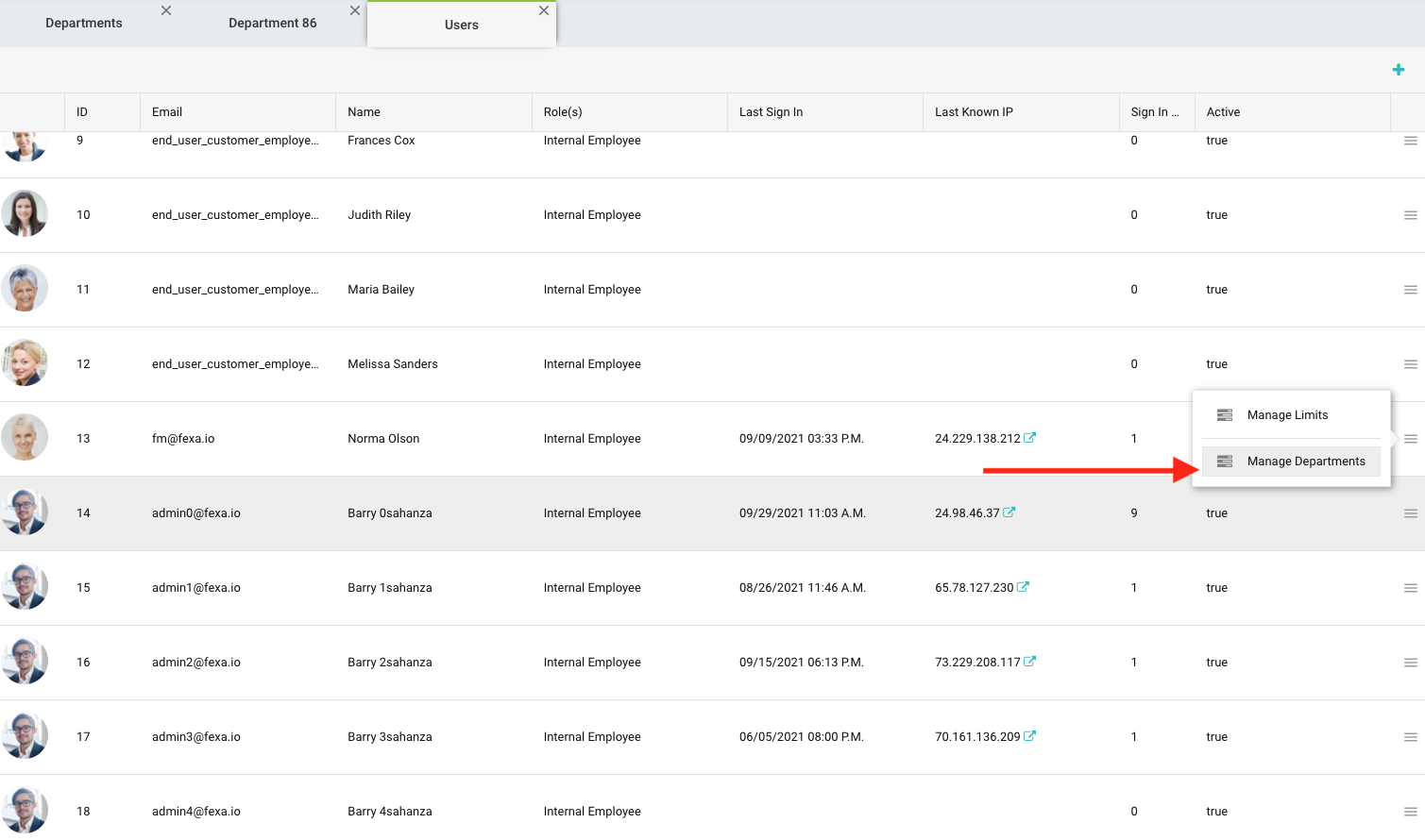
Task: Select Melissa Sanders user row
Action: pyautogui.click(x=393, y=364)
